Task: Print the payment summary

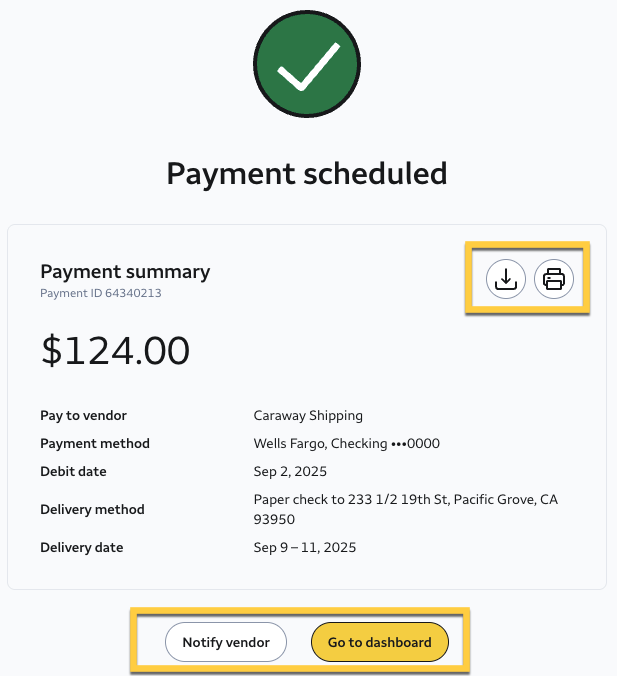Action: (554, 279)
